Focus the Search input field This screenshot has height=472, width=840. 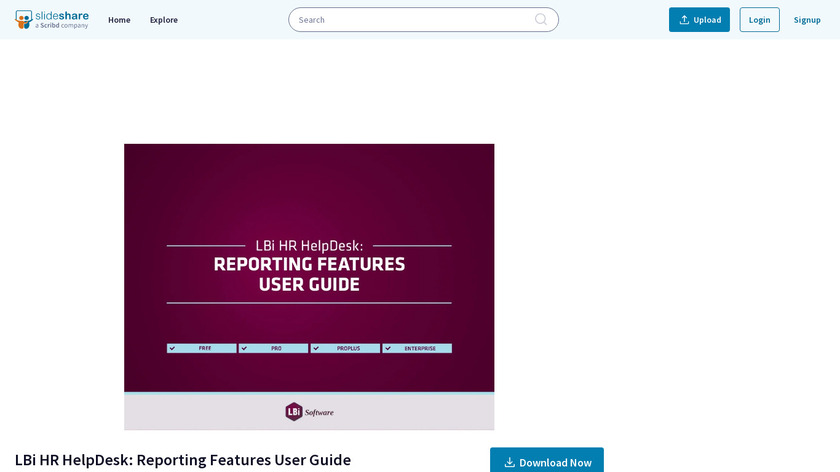(423, 20)
